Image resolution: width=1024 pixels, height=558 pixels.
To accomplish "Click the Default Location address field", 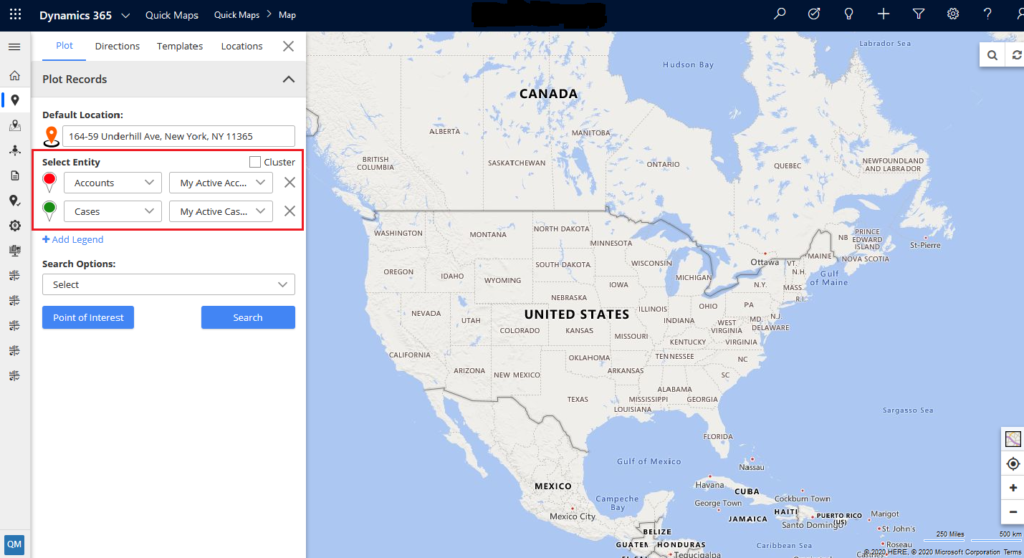I will (178, 136).
